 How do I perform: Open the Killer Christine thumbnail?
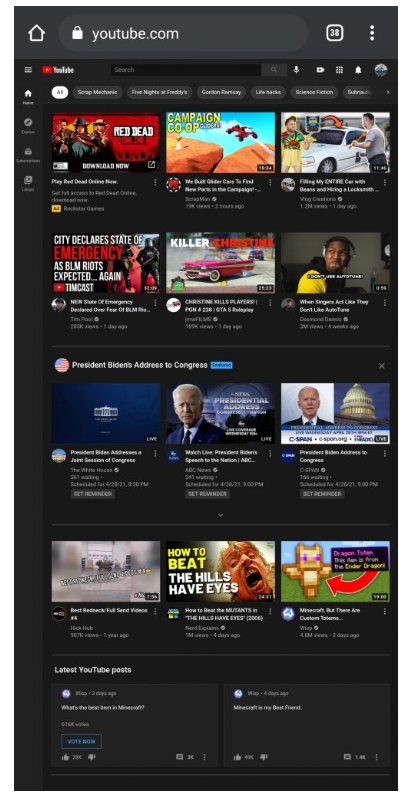pos(221,263)
